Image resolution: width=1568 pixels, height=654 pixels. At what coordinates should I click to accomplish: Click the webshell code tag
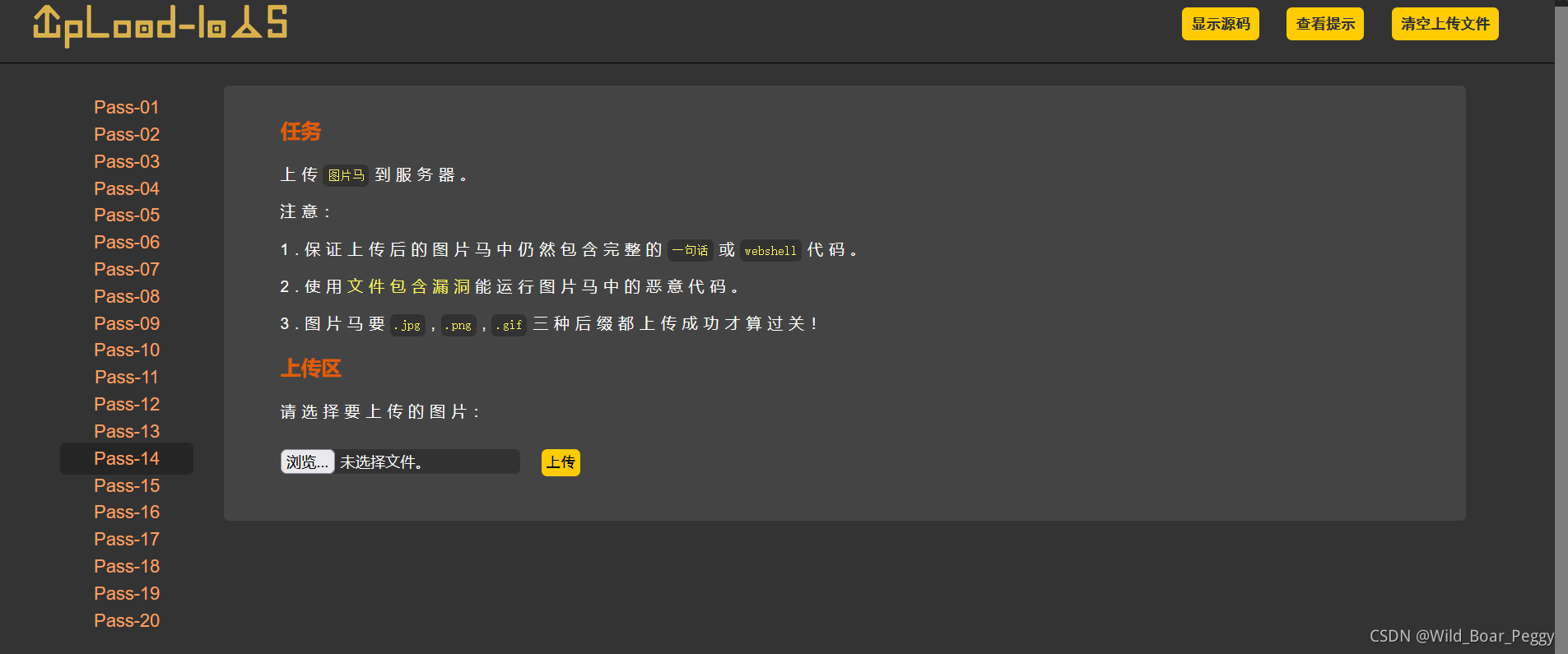pos(770,251)
